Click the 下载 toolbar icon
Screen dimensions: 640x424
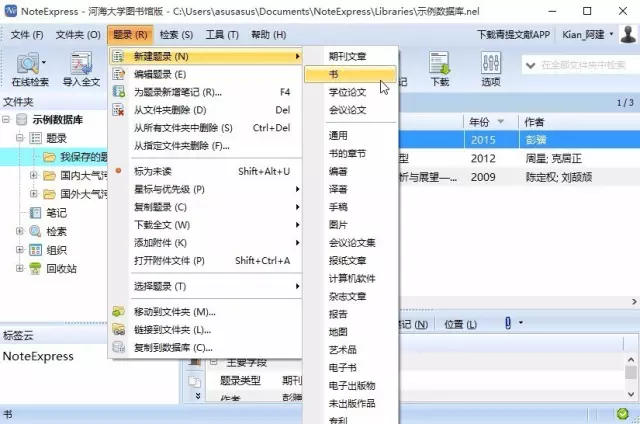click(x=440, y=63)
